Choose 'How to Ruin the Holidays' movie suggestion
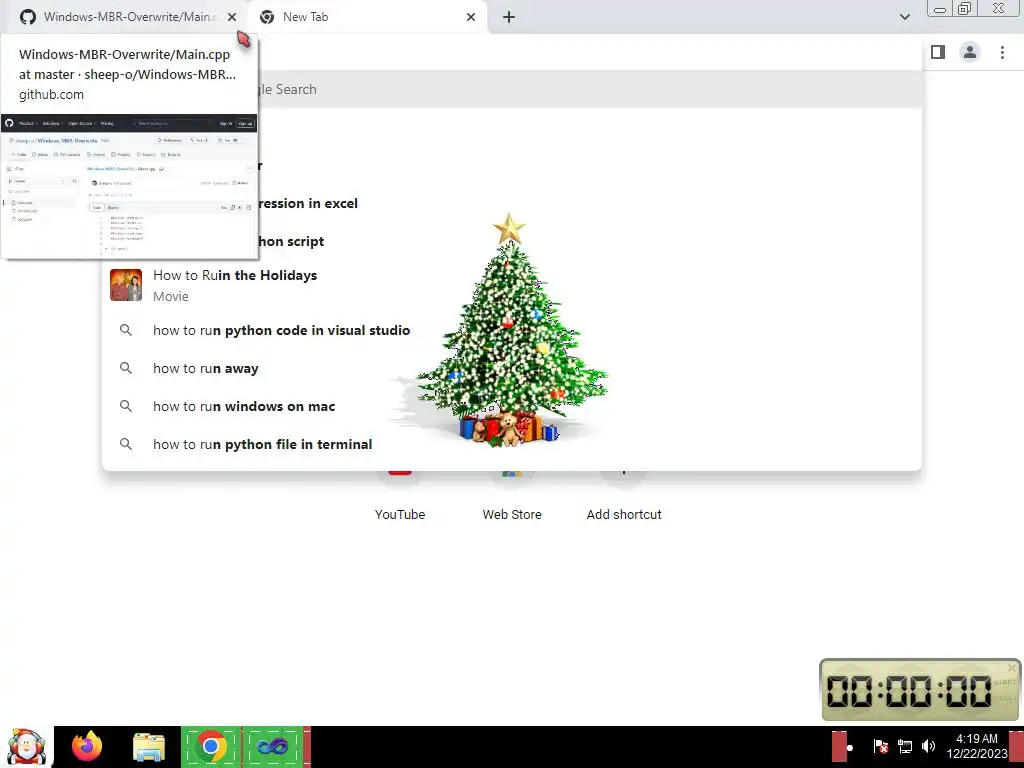 512,285
